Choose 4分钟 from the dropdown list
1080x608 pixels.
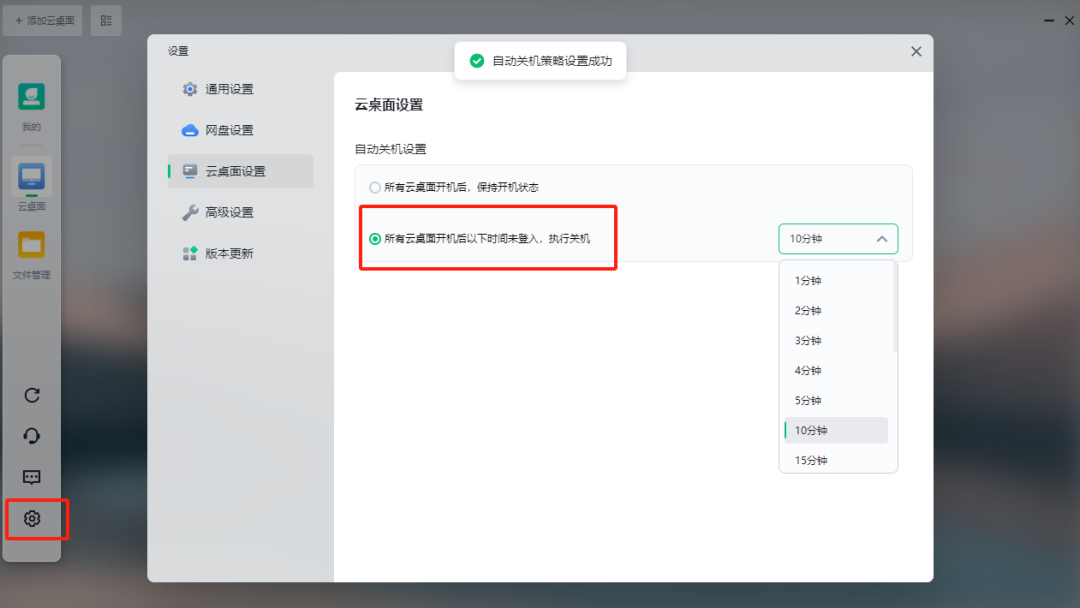[x=835, y=370]
